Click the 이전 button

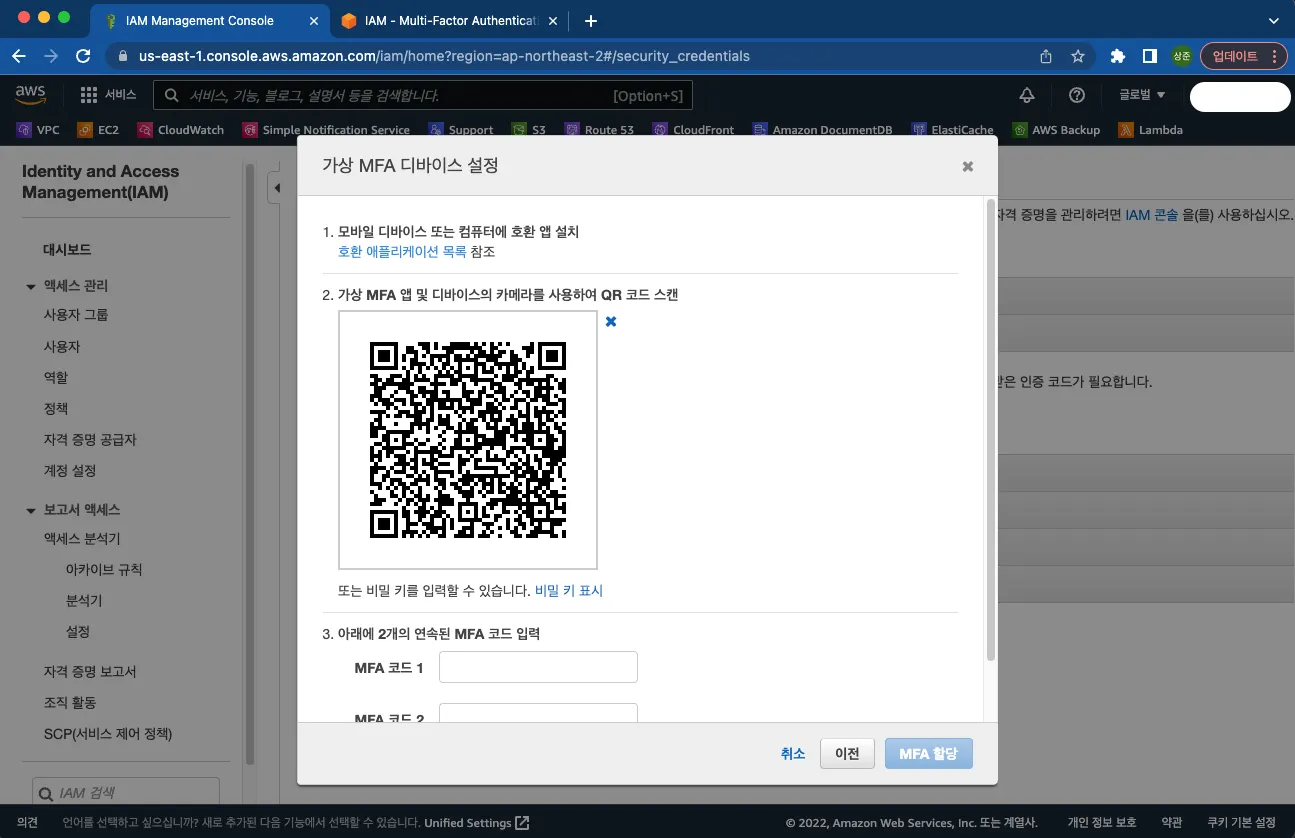point(847,754)
